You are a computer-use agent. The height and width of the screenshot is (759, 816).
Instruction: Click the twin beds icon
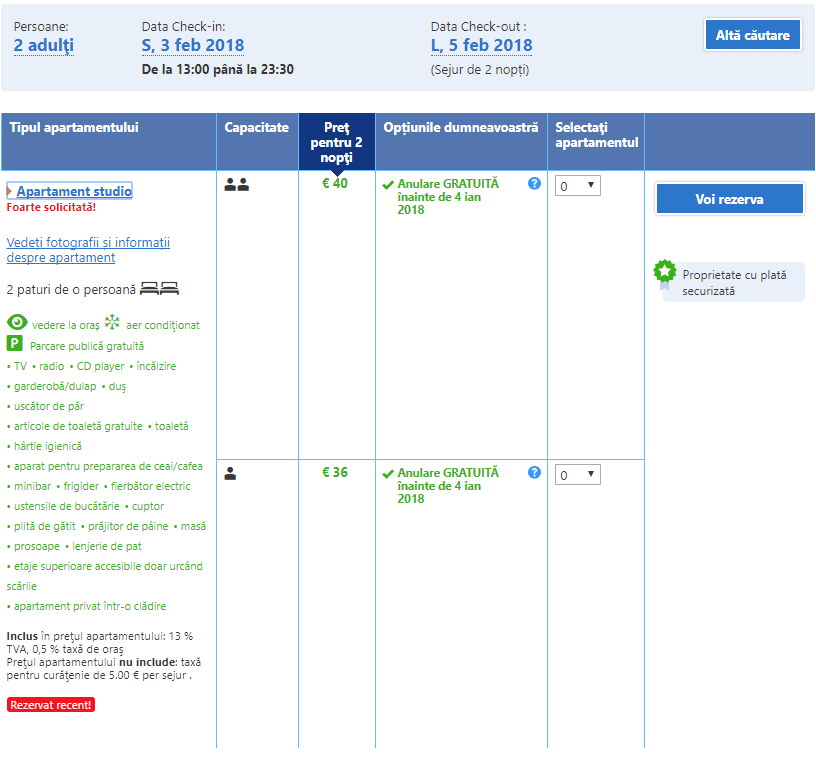click(x=159, y=289)
